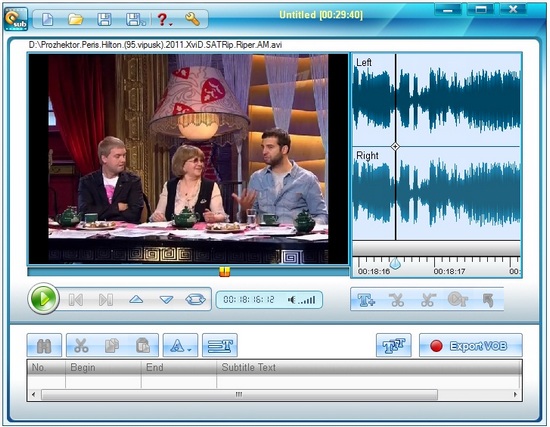The height and width of the screenshot is (427, 550).
Task: Adjust the volume level bars
Action: [x=302, y=300]
